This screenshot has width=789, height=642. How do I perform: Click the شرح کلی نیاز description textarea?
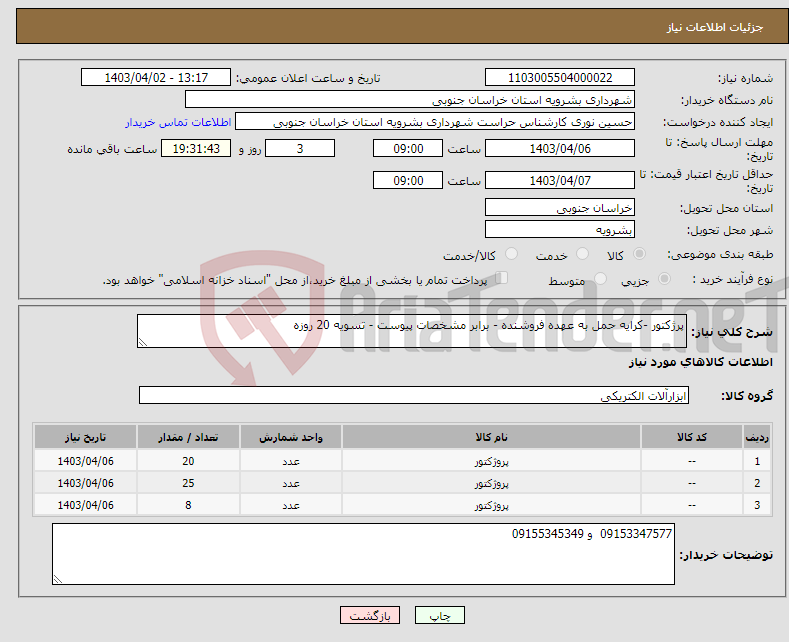412,331
